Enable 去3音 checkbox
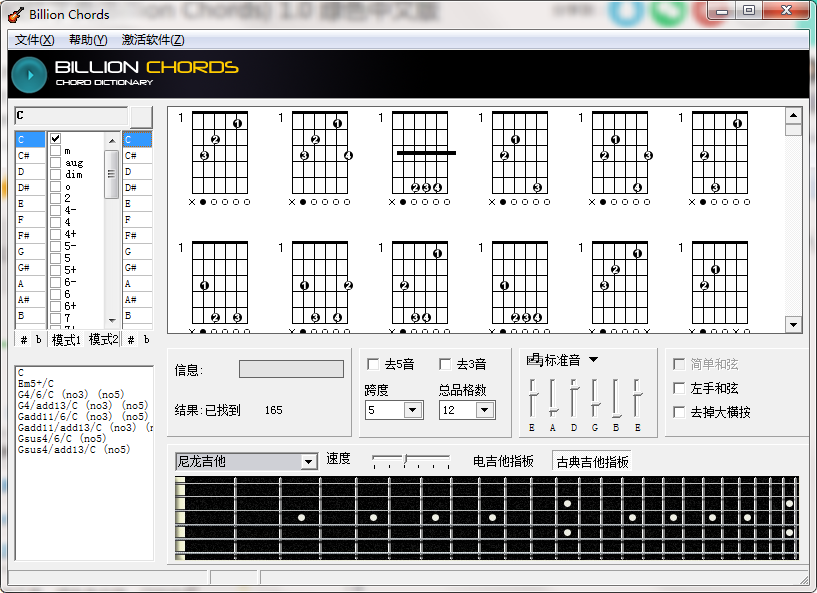Viewport: 817px width, 593px height. [x=445, y=364]
